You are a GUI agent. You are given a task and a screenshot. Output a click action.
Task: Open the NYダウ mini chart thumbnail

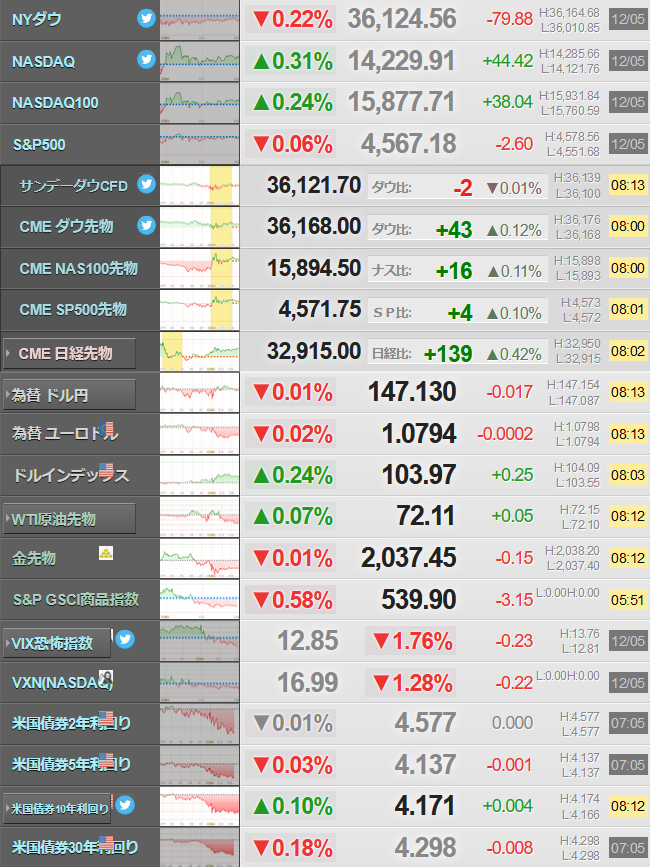click(200, 20)
